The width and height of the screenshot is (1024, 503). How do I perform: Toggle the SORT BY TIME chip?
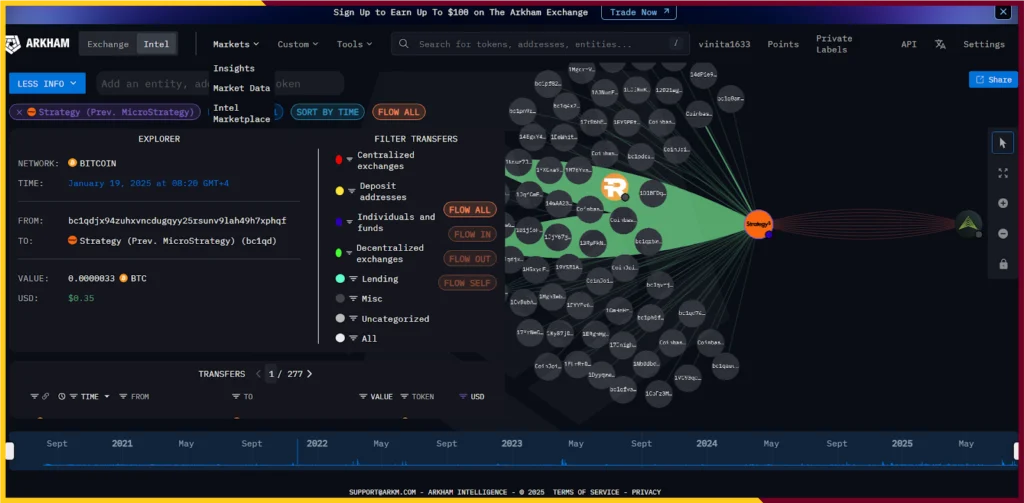[x=327, y=112]
